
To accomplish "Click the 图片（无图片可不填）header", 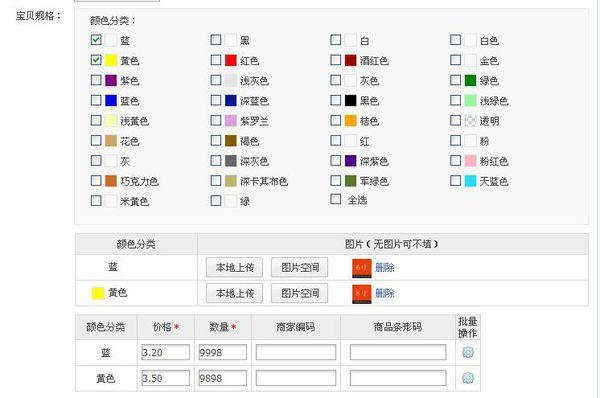I will click(x=392, y=244).
